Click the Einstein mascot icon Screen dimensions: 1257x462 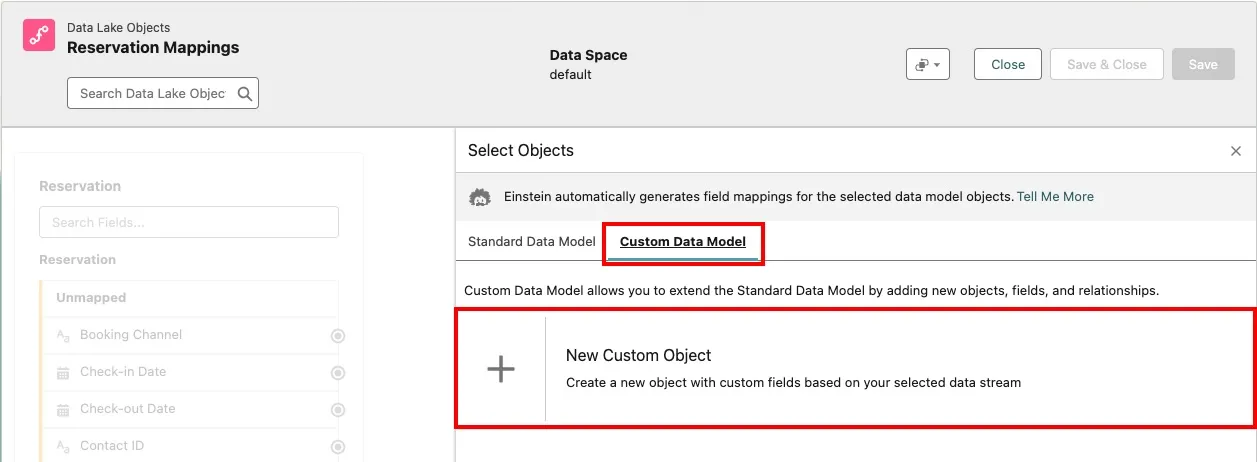[x=480, y=197]
